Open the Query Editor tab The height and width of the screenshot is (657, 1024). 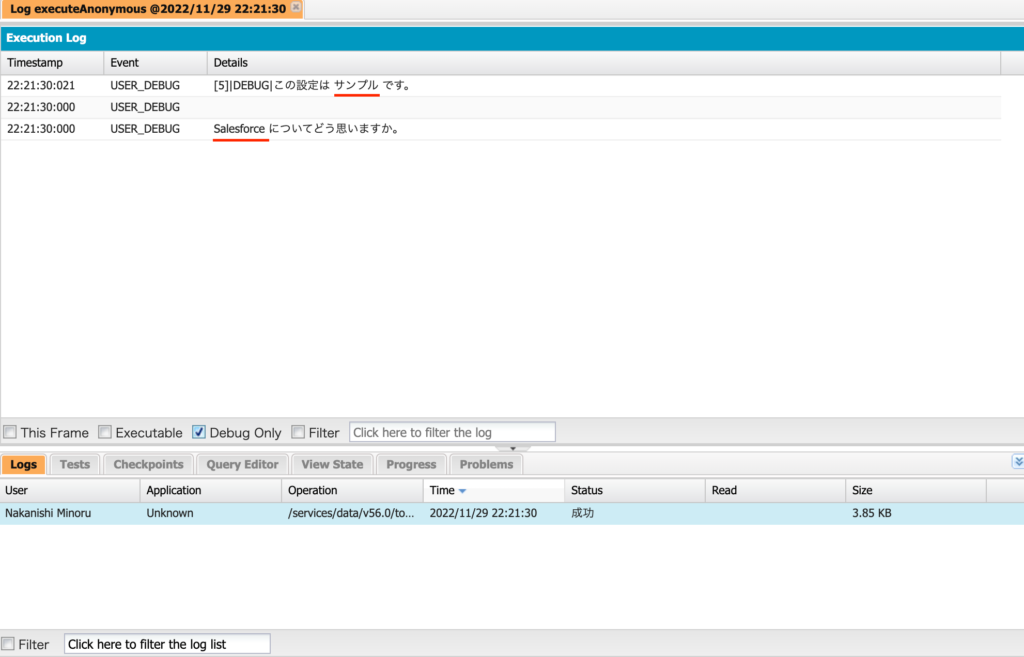tap(242, 464)
